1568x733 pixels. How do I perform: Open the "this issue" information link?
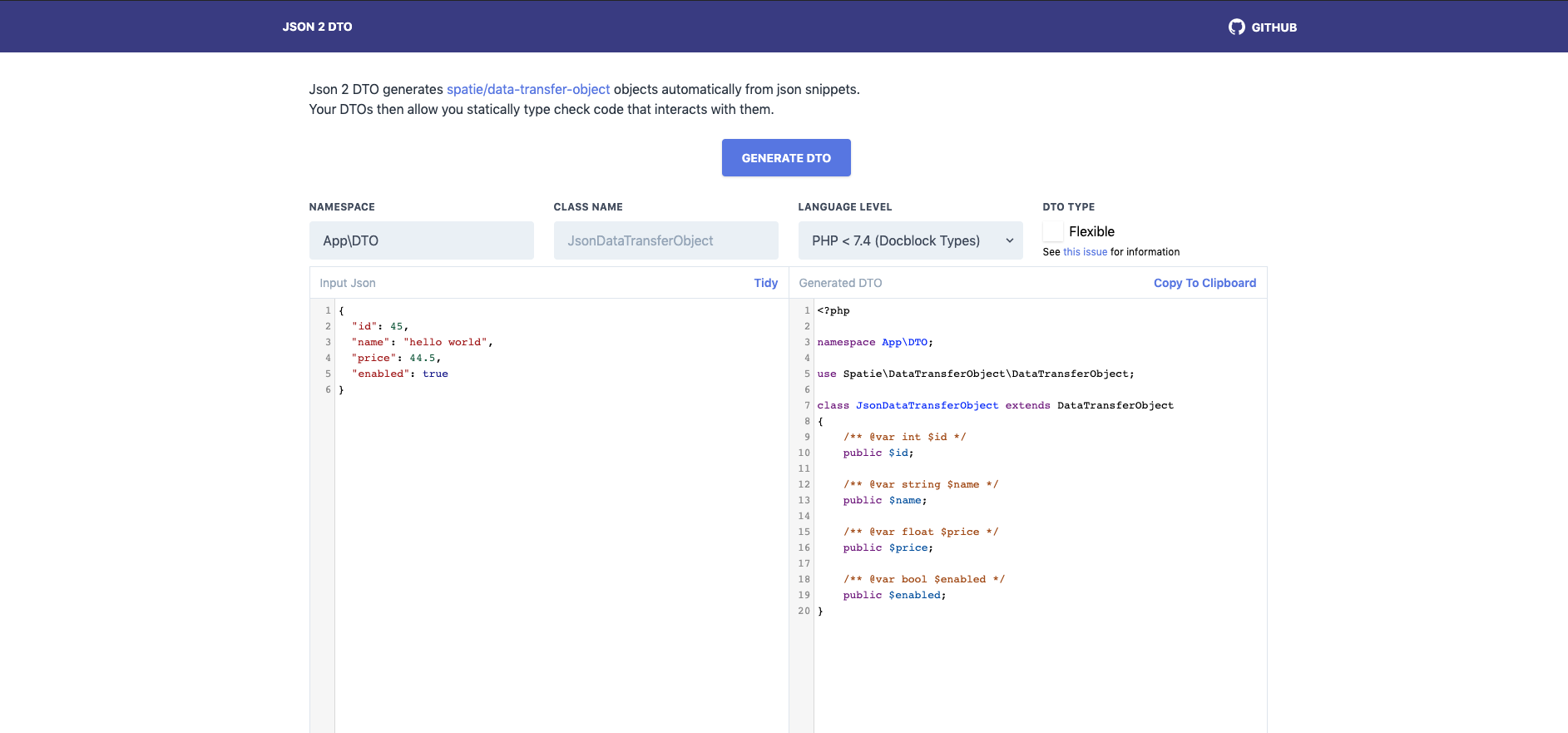click(1085, 252)
